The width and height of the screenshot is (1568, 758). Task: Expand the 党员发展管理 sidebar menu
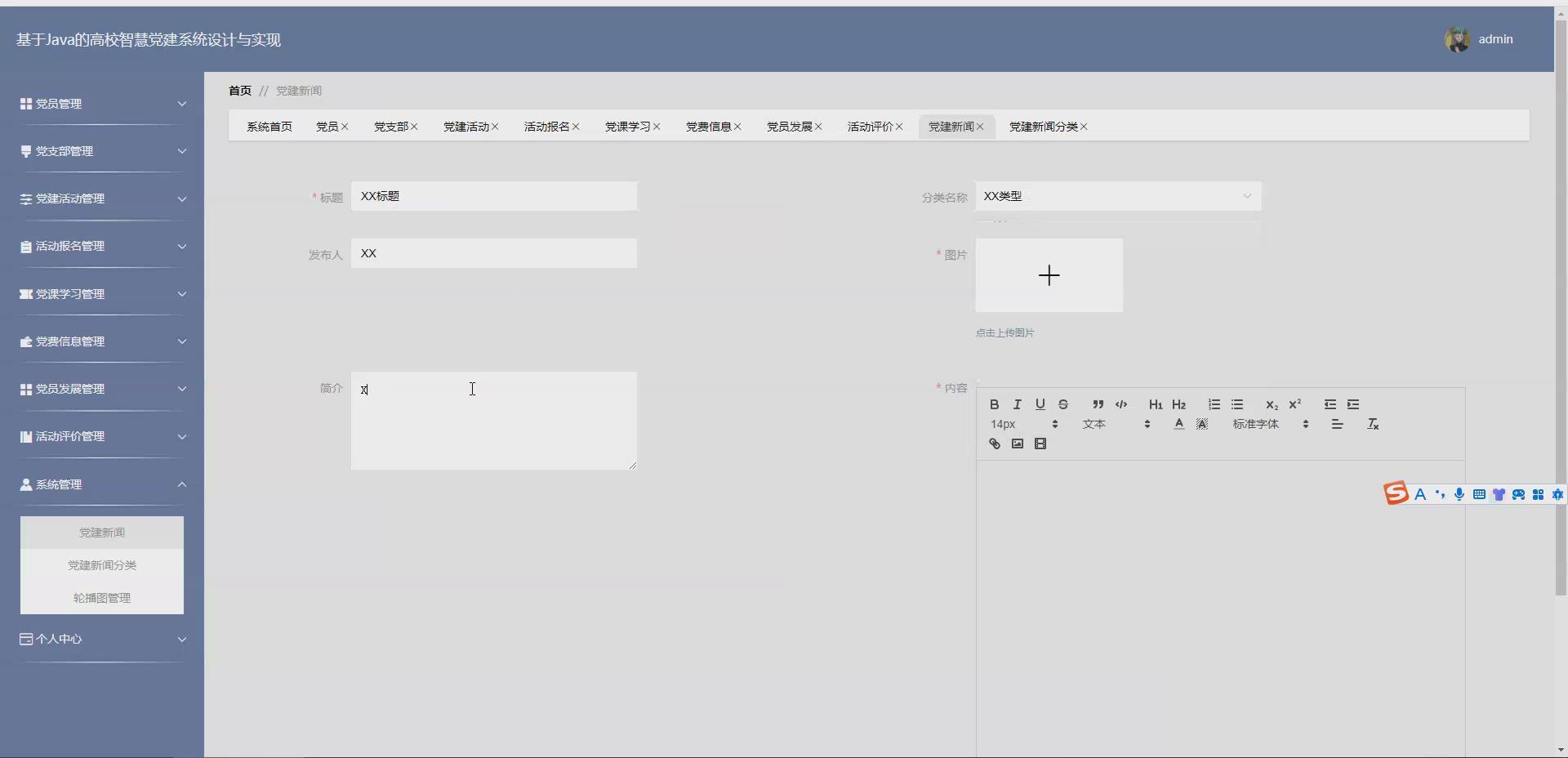102,389
